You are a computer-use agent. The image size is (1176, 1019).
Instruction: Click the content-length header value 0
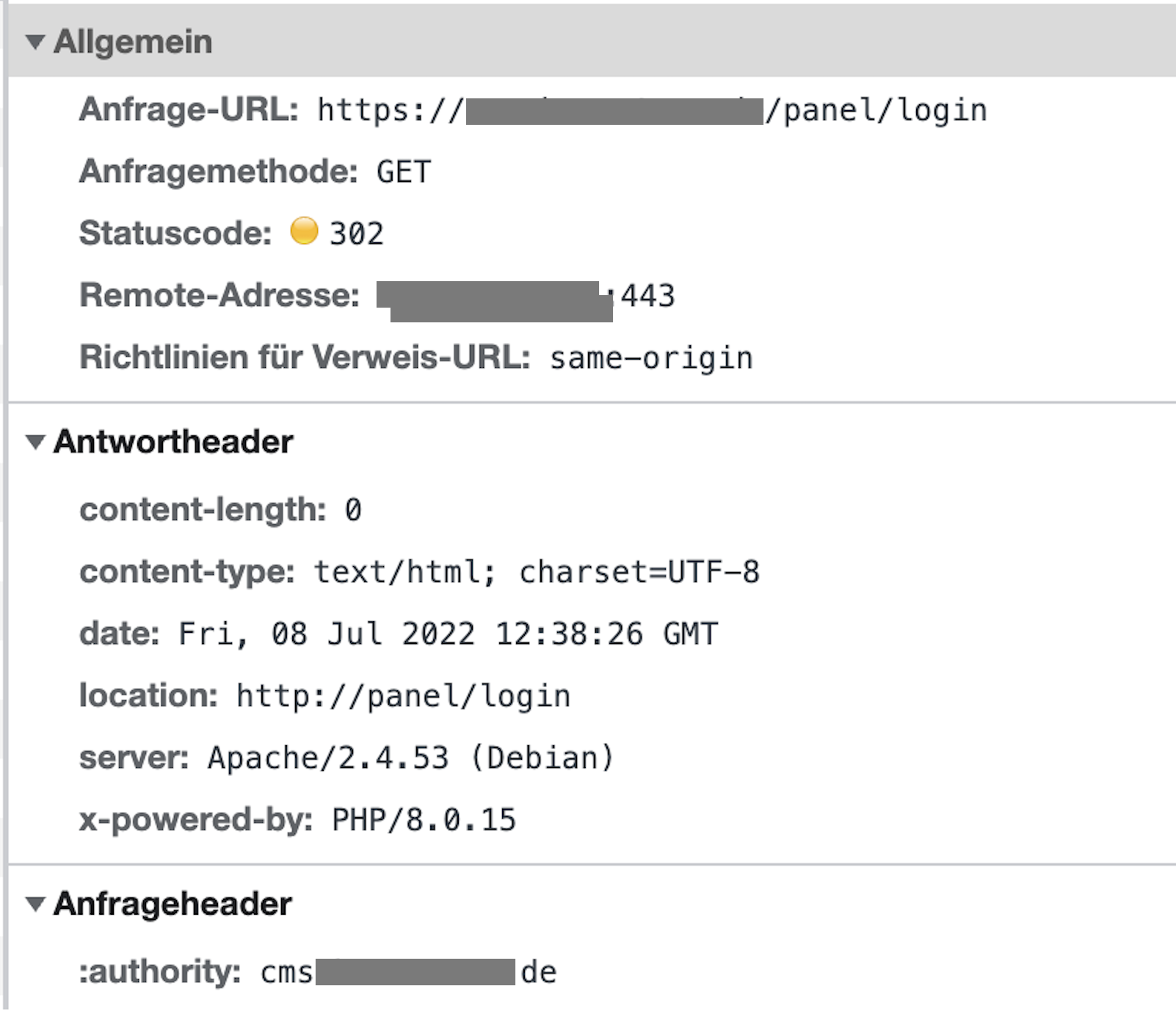pyautogui.click(x=352, y=510)
